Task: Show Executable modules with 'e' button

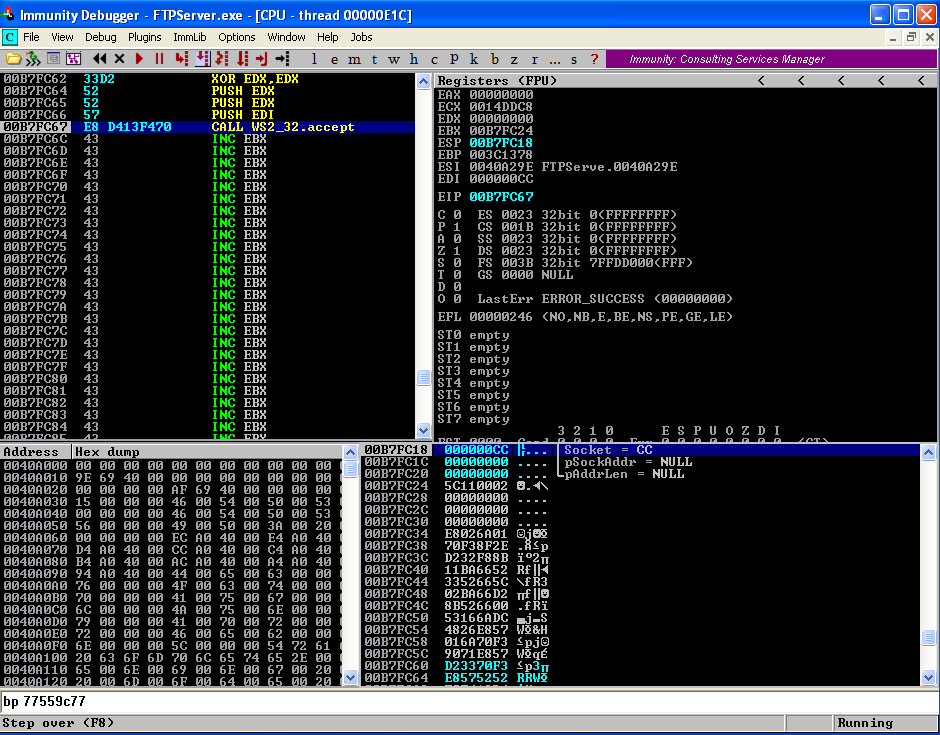Action: (x=334, y=59)
